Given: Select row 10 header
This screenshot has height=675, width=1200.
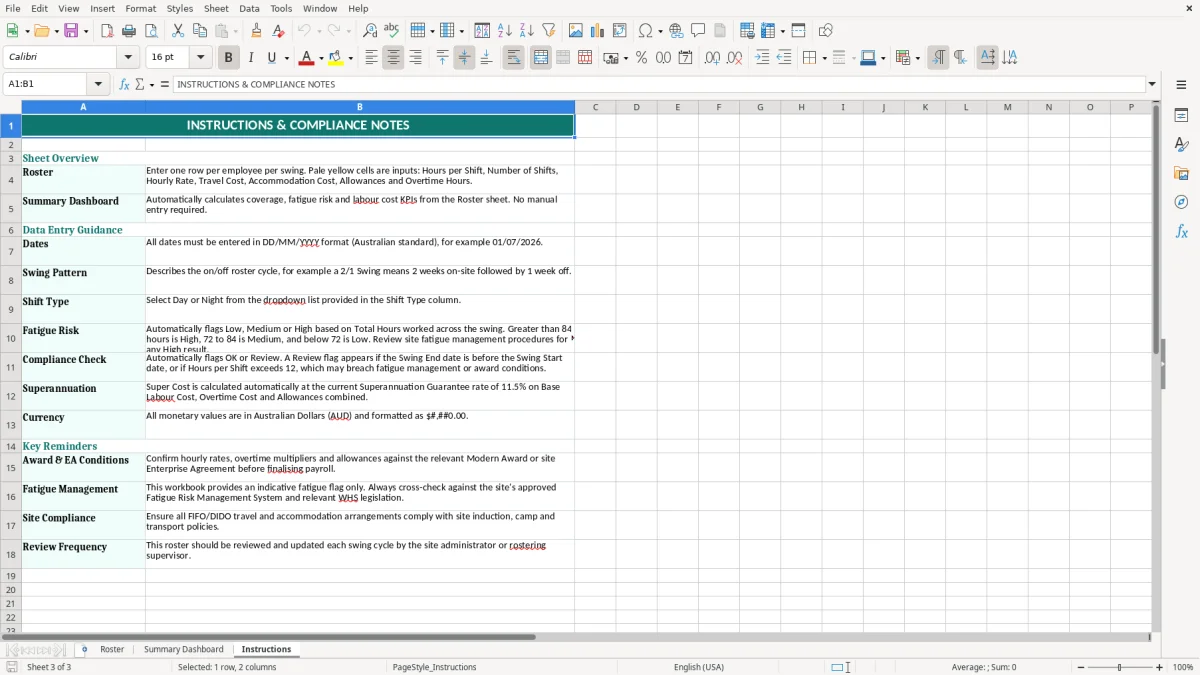Looking at the screenshot, I should click(11, 338).
